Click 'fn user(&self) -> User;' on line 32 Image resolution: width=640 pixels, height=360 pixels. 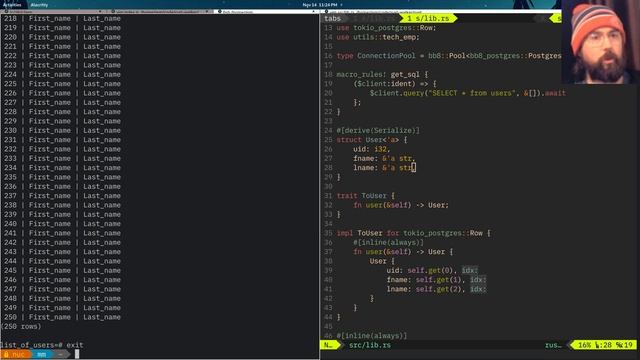point(401,205)
